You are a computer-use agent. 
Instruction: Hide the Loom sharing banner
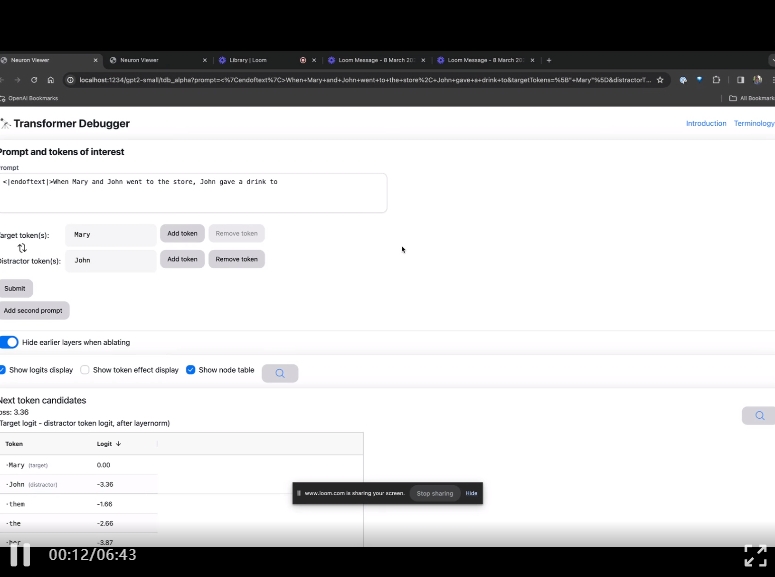click(471, 493)
